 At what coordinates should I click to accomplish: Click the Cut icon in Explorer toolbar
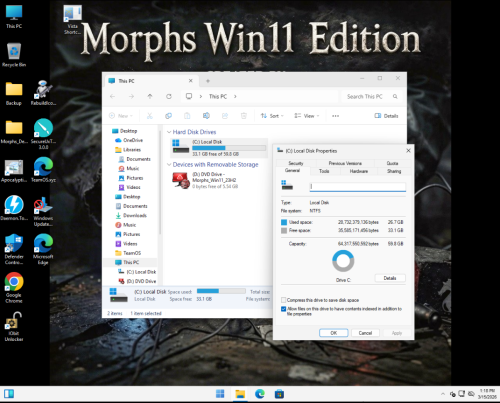pyautogui.click(x=150, y=116)
